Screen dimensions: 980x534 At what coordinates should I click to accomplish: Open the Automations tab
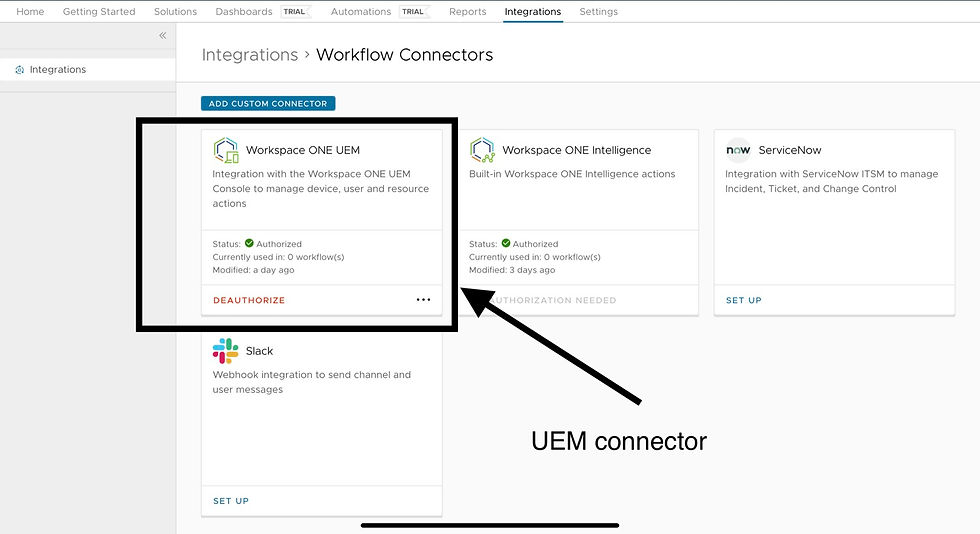pos(361,11)
